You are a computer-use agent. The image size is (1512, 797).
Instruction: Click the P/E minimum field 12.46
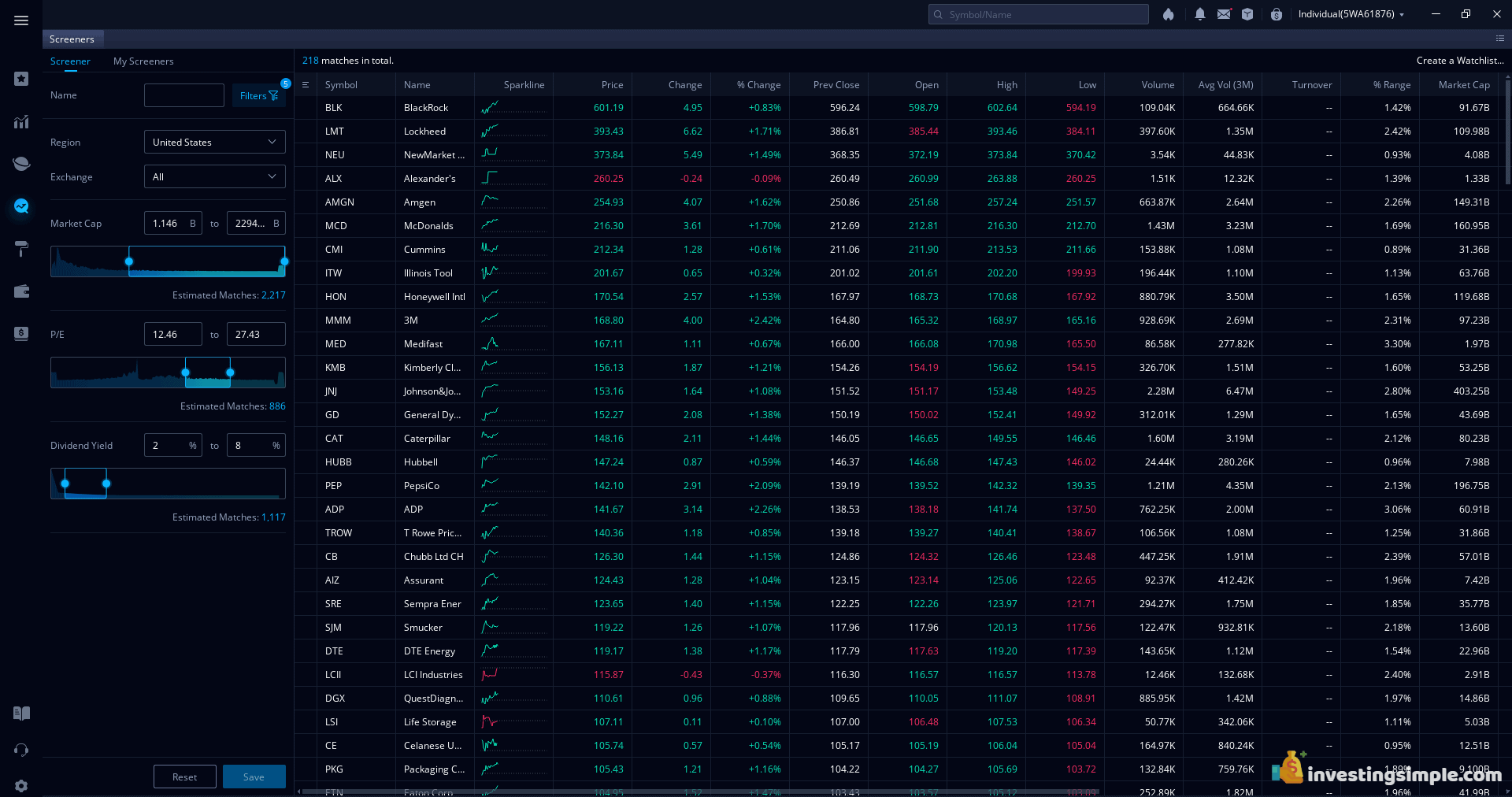click(172, 335)
